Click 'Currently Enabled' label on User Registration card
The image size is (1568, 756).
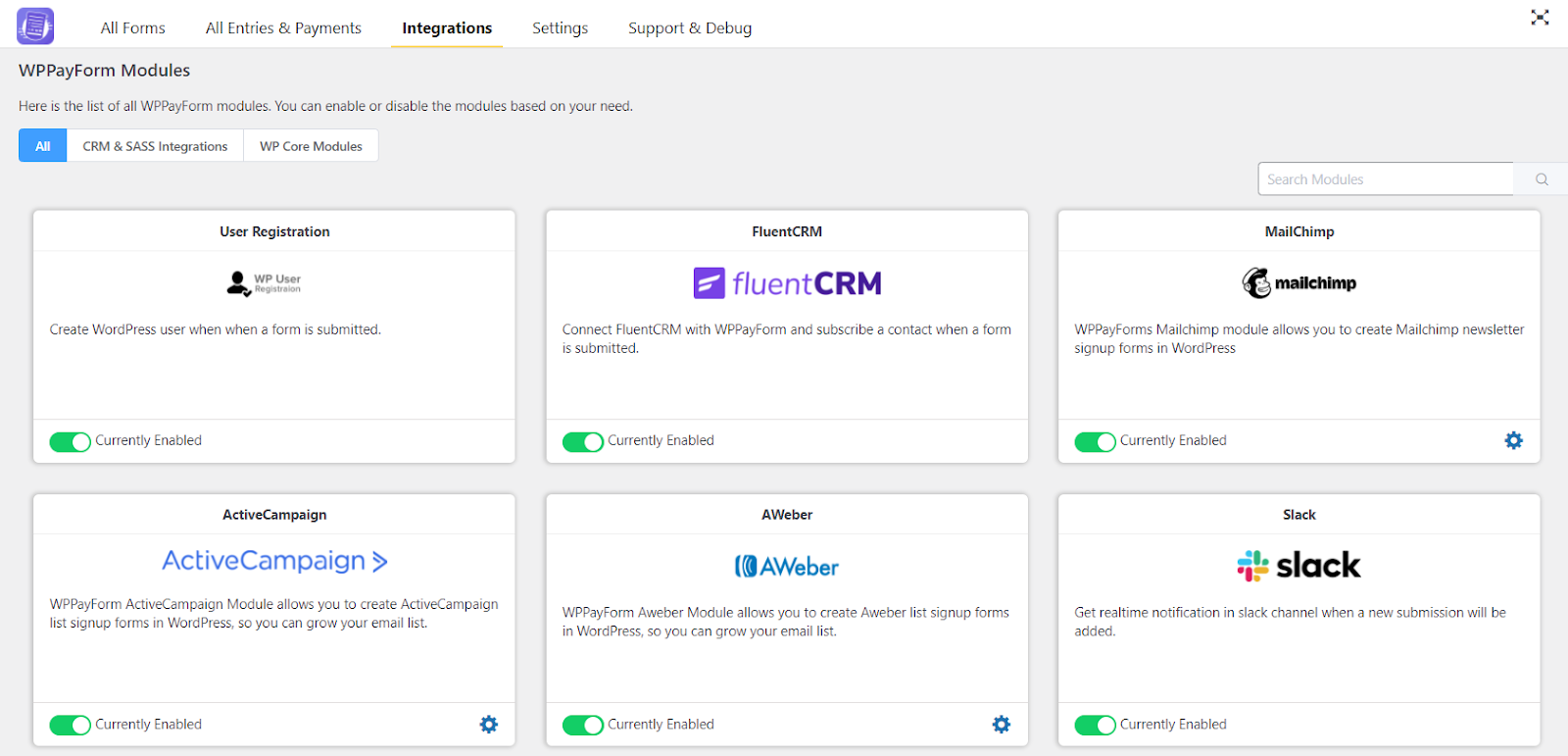(x=148, y=441)
